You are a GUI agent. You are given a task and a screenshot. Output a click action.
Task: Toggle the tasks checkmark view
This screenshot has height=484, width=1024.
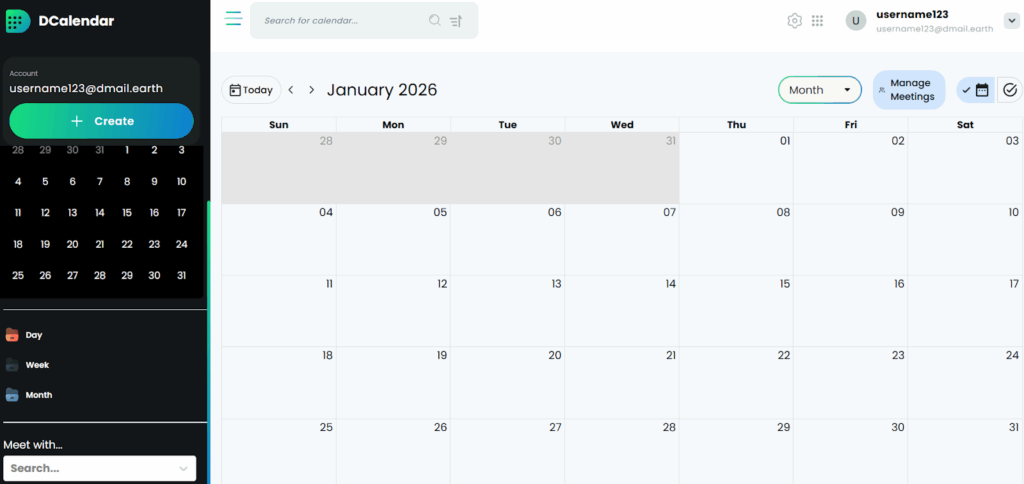pyautogui.click(x=1010, y=90)
